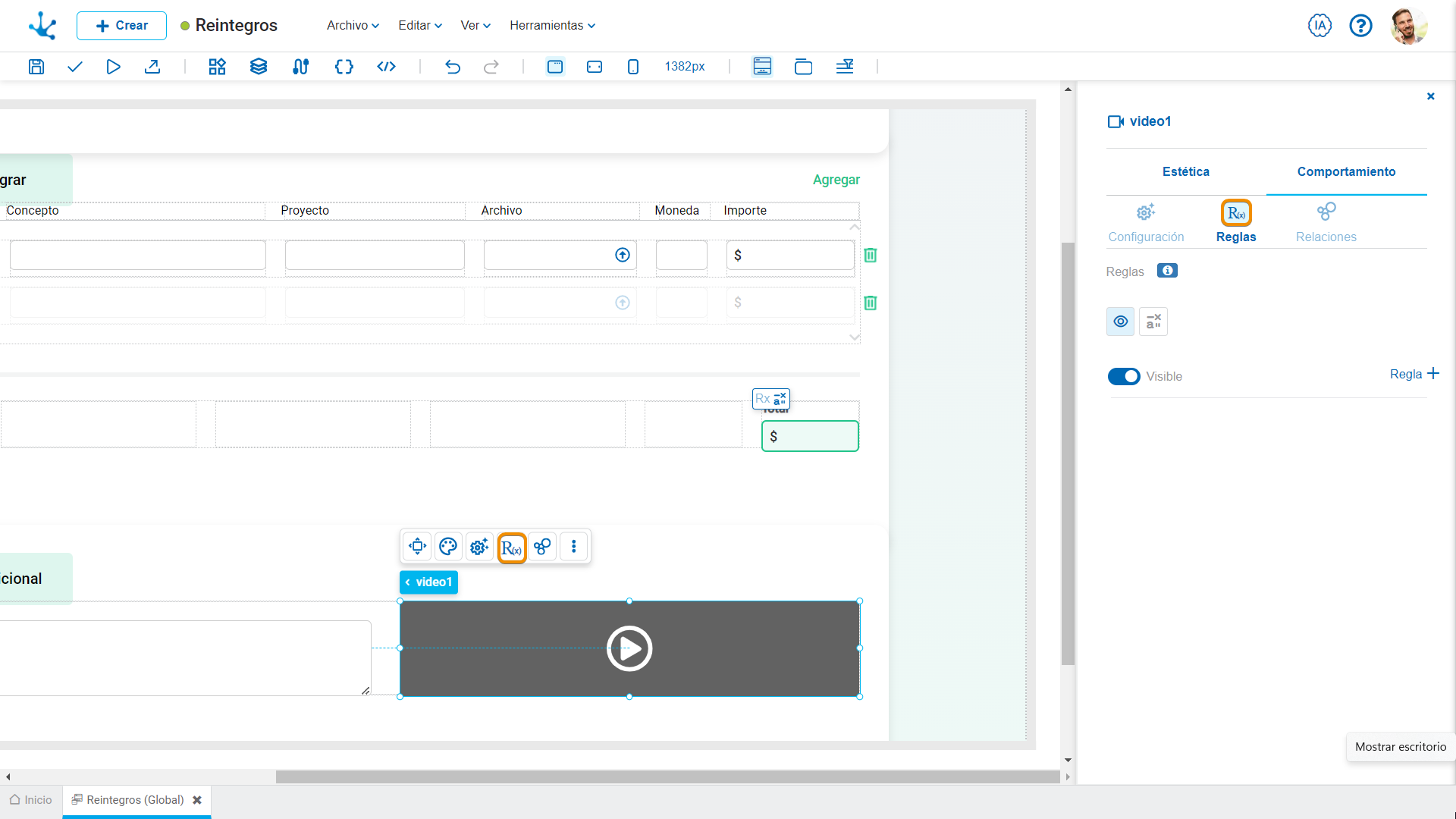Image resolution: width=1456 pixels, height=819 pixels.
Task: Toggle the page layout view icon
Action: coord(762,67)
